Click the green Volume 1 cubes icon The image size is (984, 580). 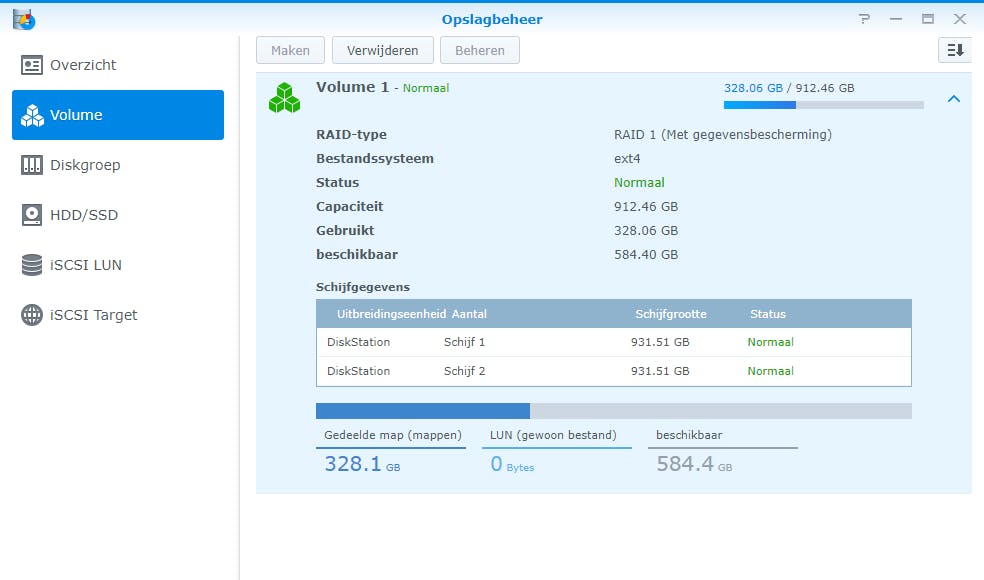tap(284, 97)
